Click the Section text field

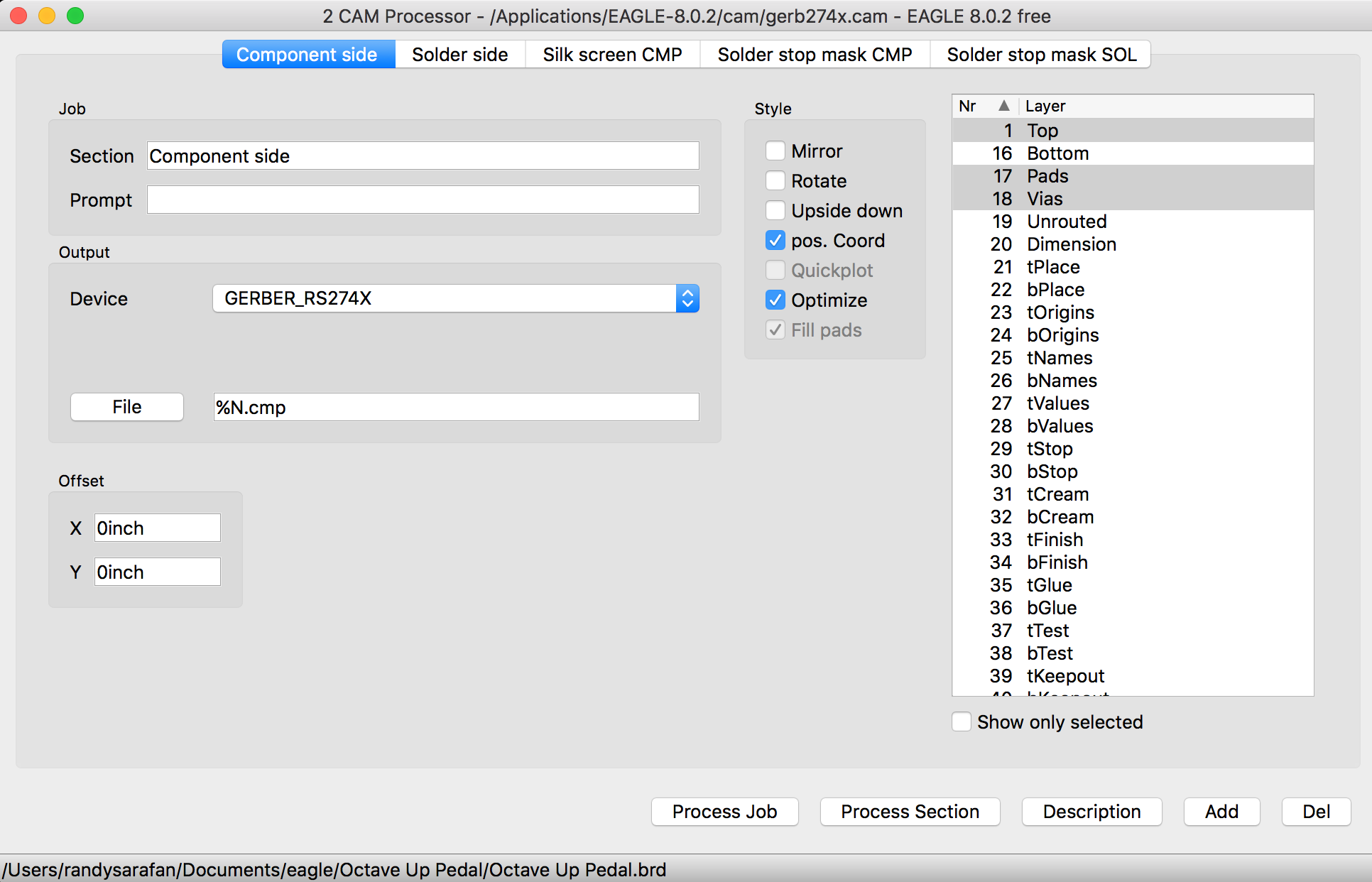[423, 156]
